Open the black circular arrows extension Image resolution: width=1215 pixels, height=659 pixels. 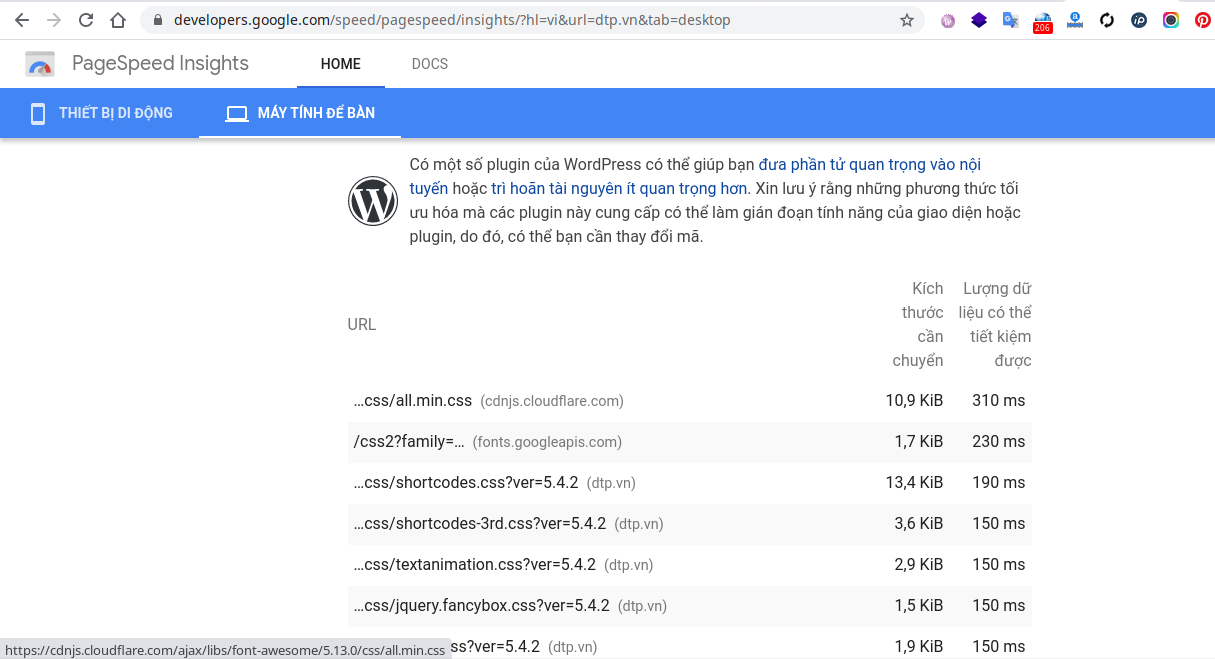pyautogui.click(x=1107, y=20)
